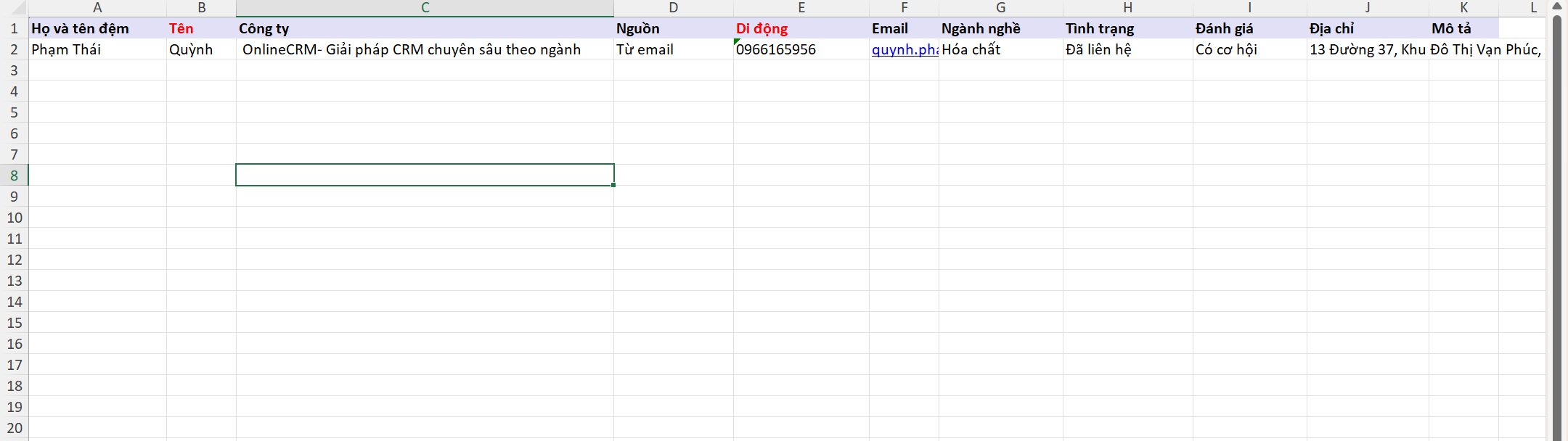Select the 'Từ email' source cell
This screenshot has width=1568, height=441.
pyautogui.click(x=673, y=49)
